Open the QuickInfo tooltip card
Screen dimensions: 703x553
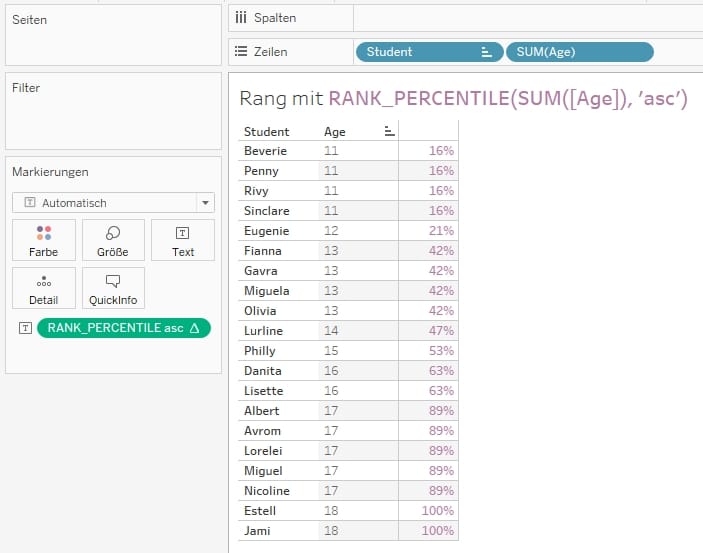[x=113, y=288]
